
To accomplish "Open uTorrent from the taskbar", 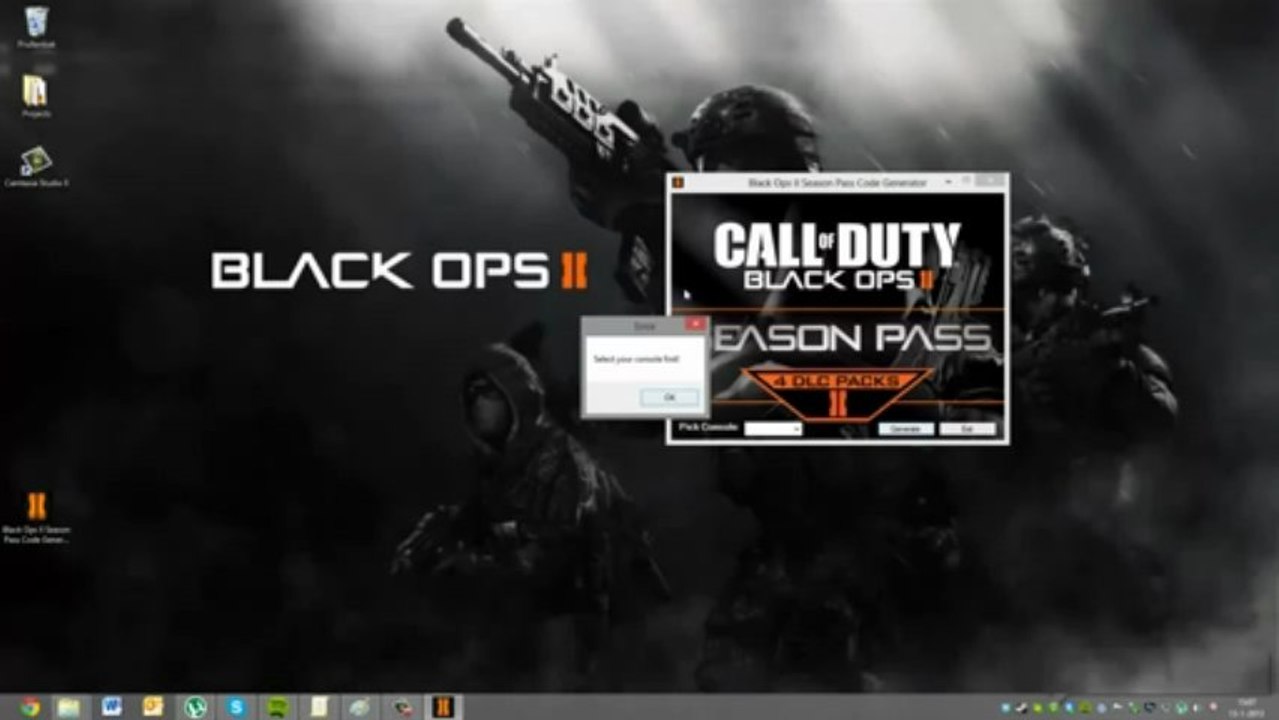I will click(x=195, y=707).
